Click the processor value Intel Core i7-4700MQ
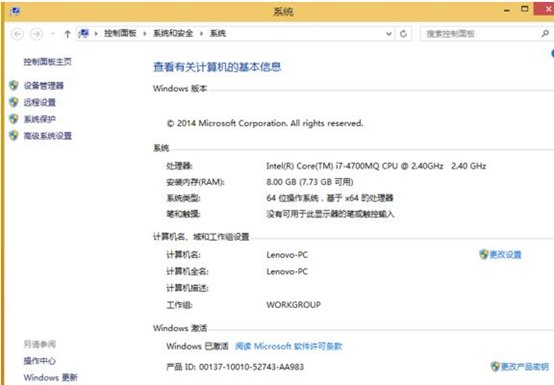The height and width of the screenshot is (385, 554). click(x=376, y=166)
